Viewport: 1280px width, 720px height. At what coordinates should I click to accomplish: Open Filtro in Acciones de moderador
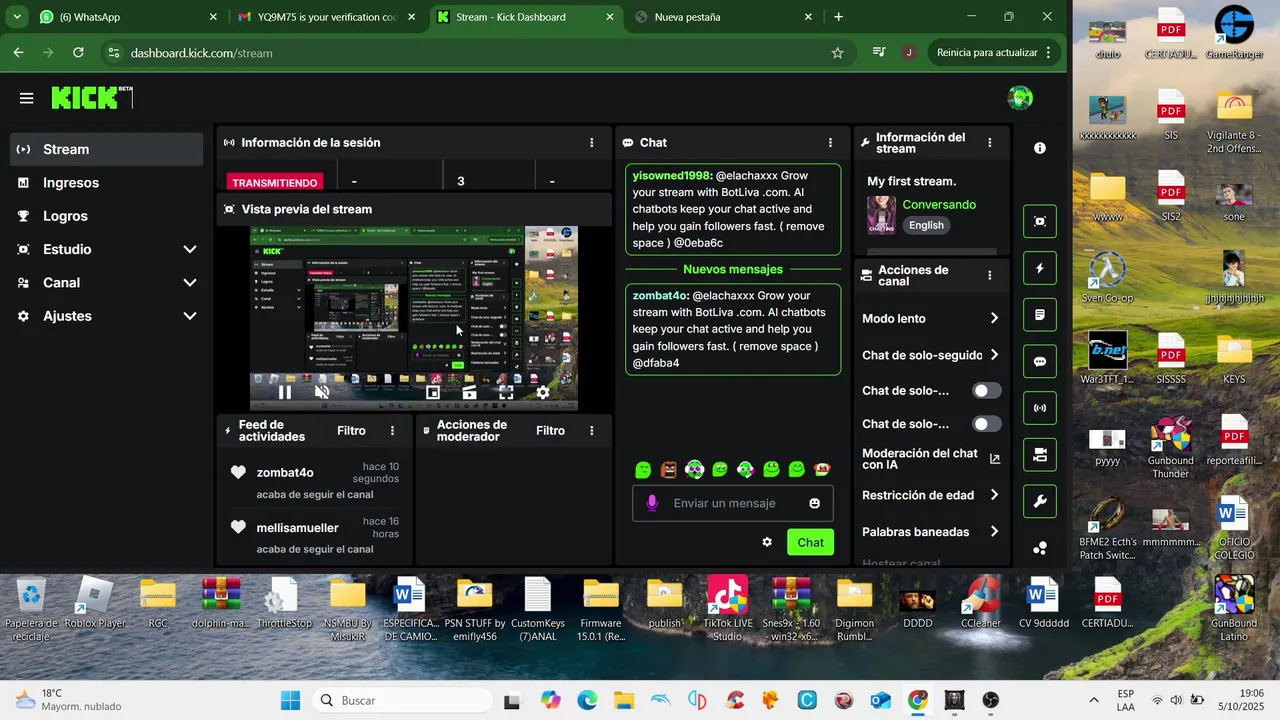tap(550, 431)
